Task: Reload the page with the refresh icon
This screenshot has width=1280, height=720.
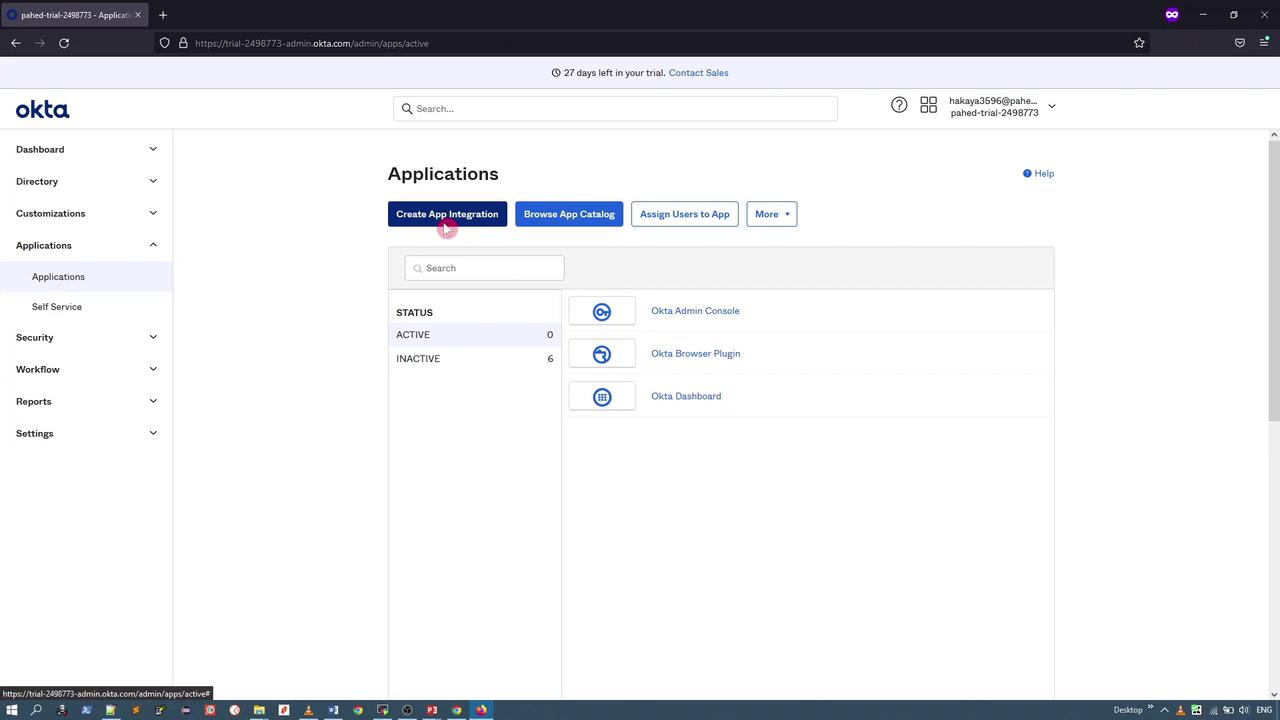Action: [x=64, y=43]
